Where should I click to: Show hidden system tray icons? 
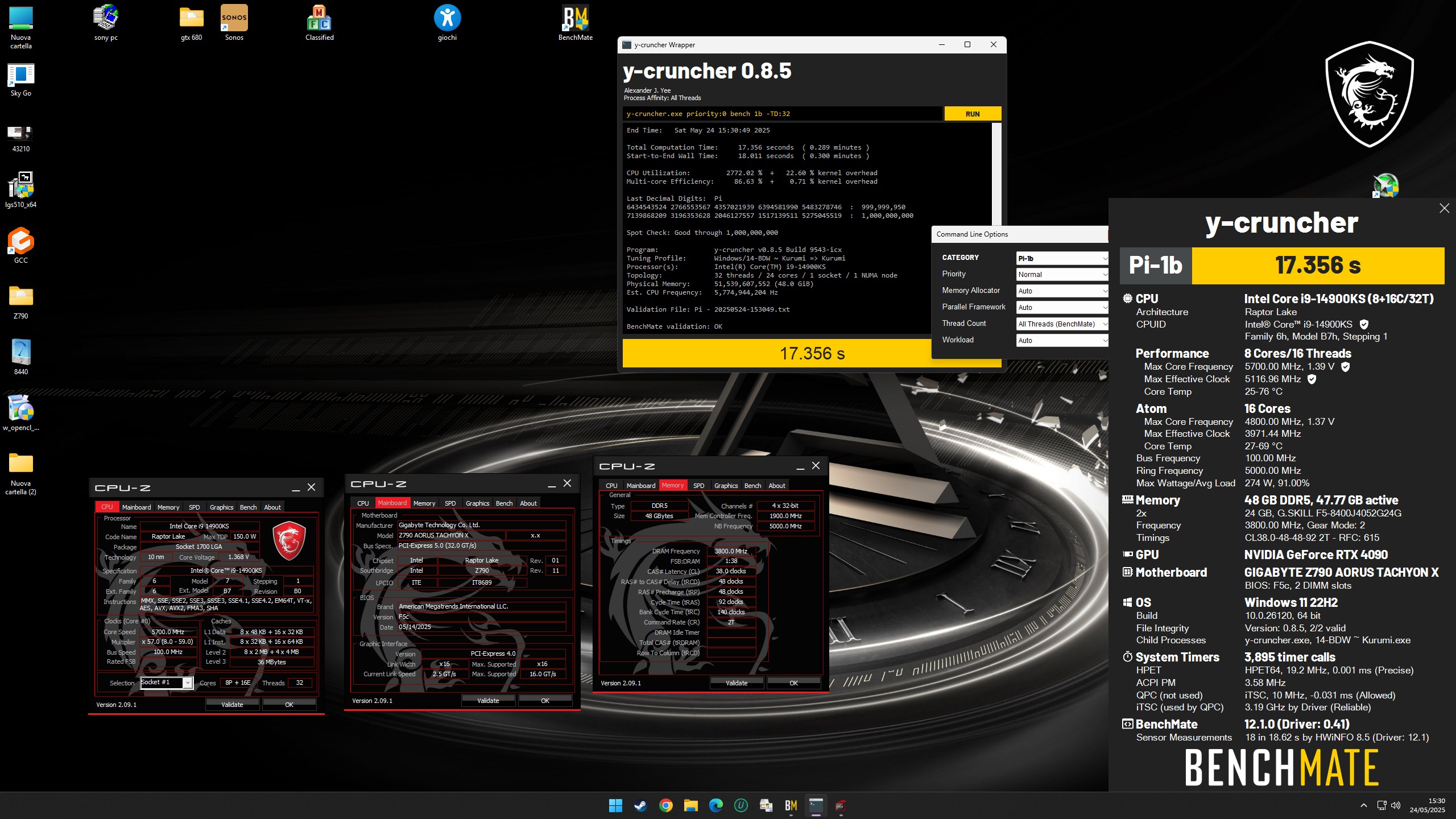1363,805
